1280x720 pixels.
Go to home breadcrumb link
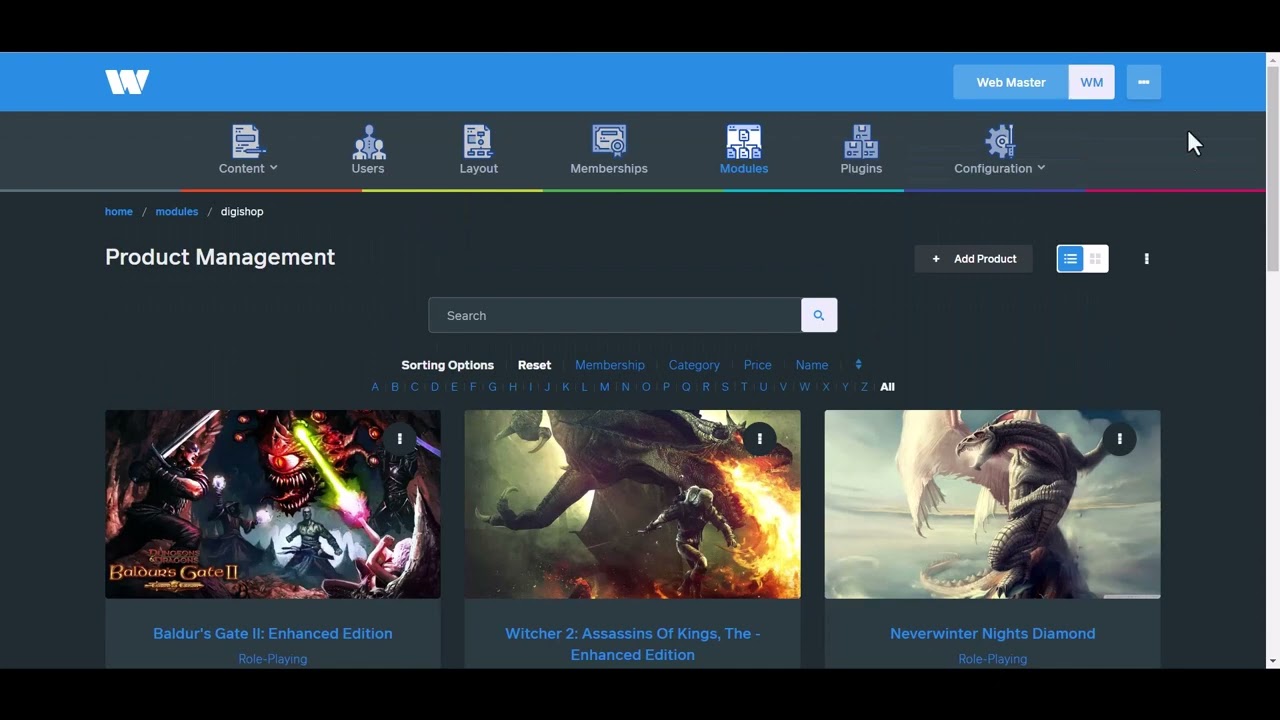coord(119,211)
